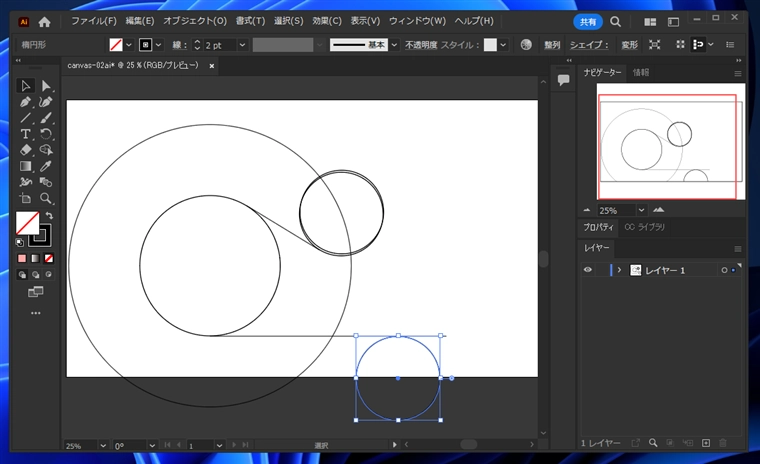Image resolution: width=760 pixels, height=464 pixels.
Task: Open the Switch Workspace icon
Action: coord(673,22)
